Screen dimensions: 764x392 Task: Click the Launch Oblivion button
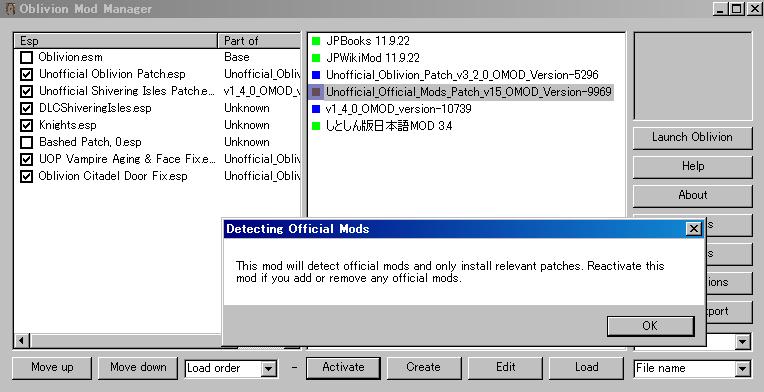click(692, 137)
